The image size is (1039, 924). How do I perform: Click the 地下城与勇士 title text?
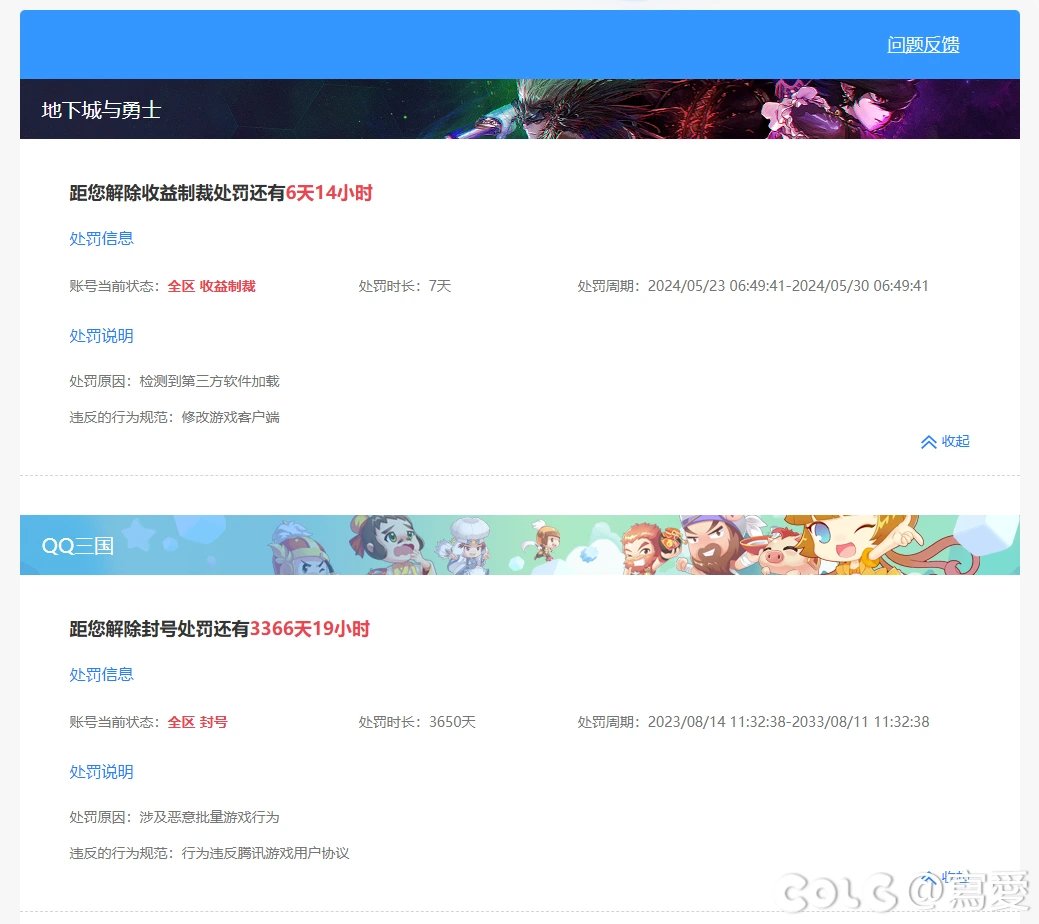(x=101, y=110)
